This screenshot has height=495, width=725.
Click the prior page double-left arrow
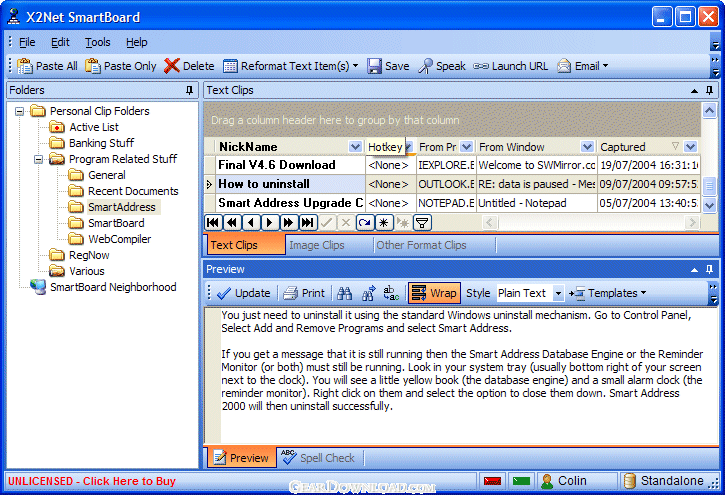coord(232,223)
